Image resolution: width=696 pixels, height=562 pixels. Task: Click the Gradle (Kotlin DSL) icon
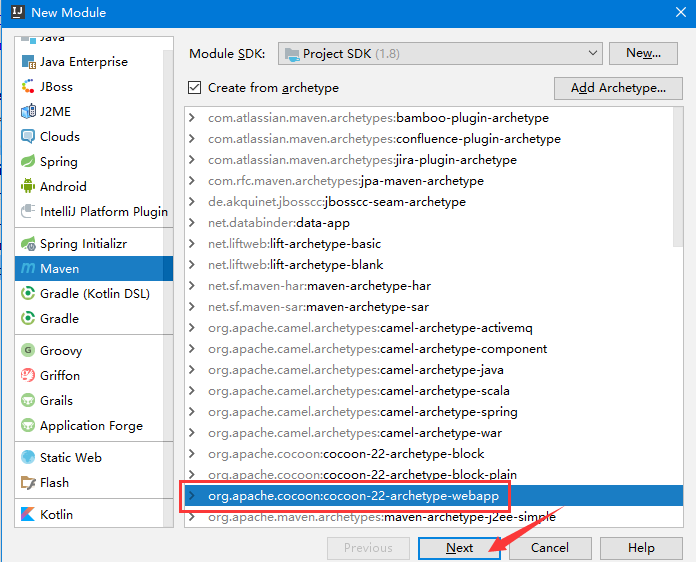28,293
